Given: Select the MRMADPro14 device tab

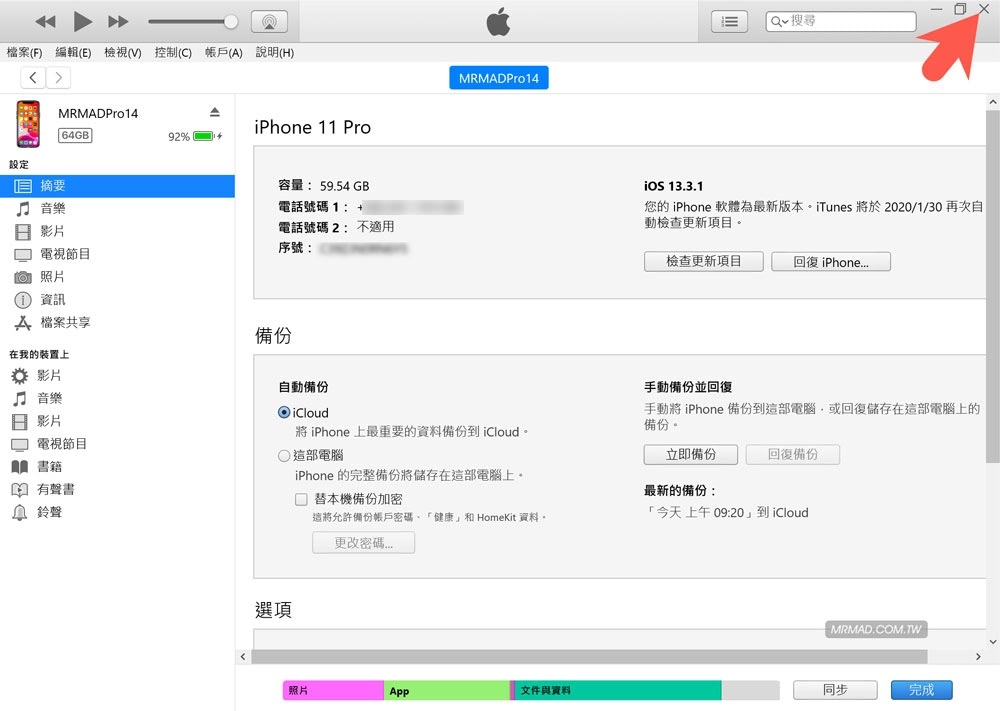Looking at the screenshot, I should [x=499, y=78].
